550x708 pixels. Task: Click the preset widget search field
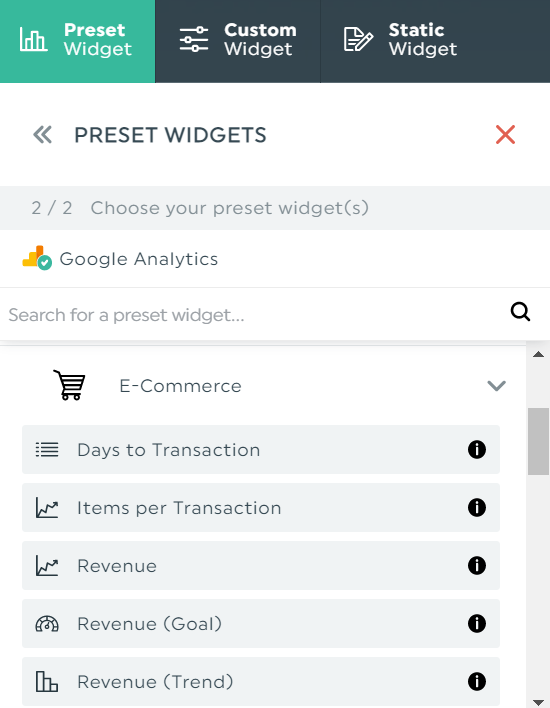253,315
